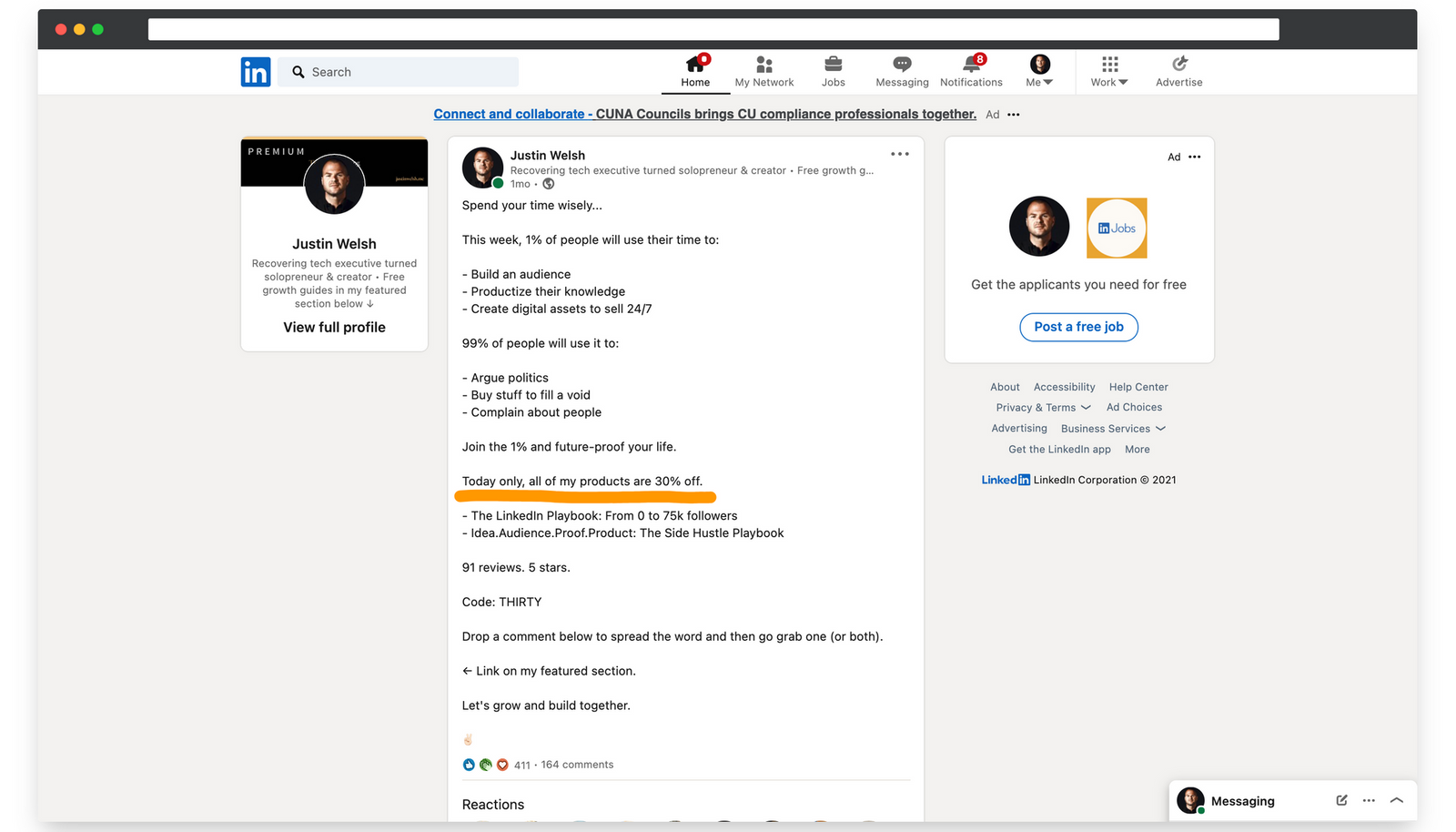Open Messaging bar options dots

pos(1369,800)
